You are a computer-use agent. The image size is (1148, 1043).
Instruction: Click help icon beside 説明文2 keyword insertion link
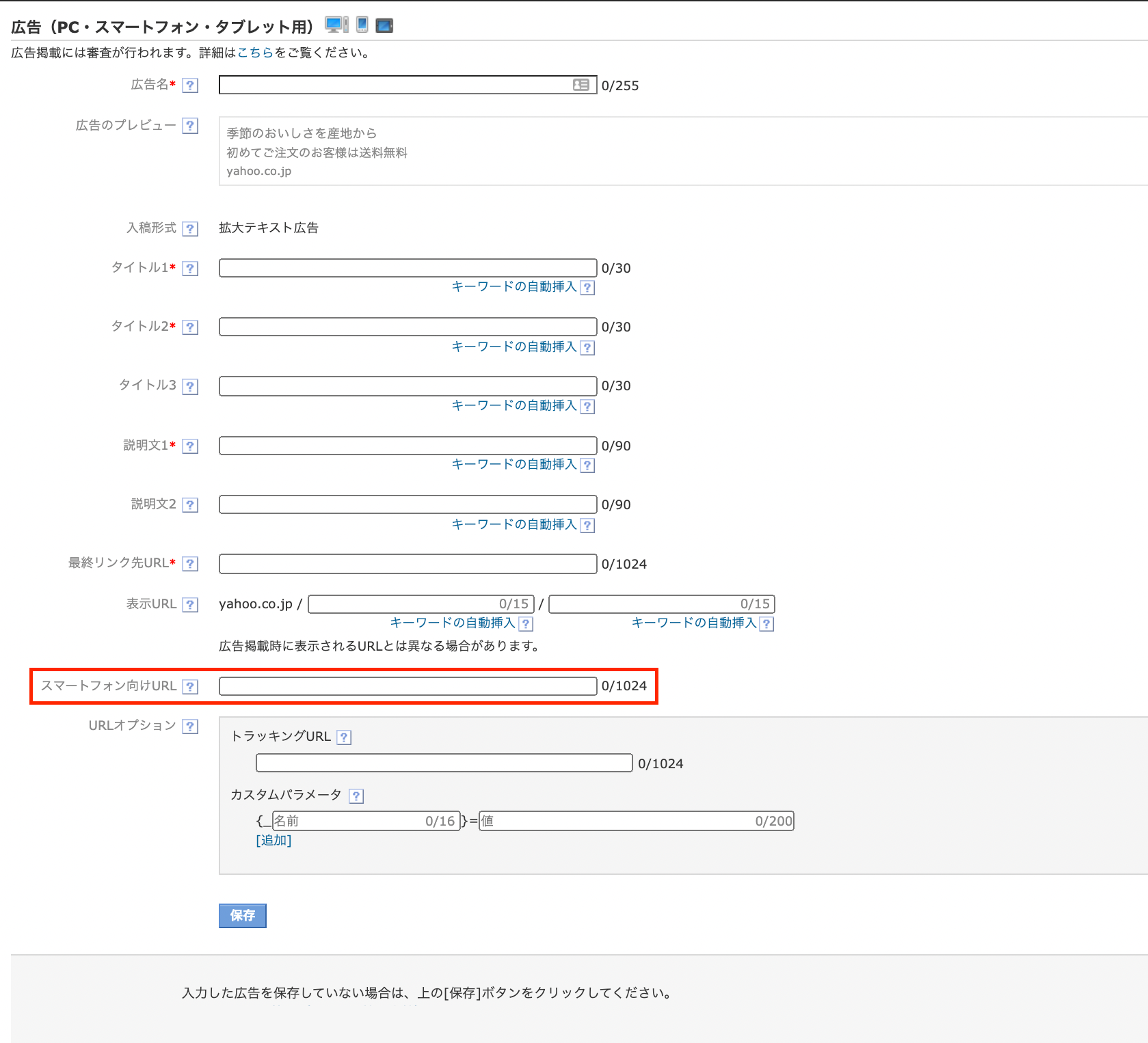(587, 526)
